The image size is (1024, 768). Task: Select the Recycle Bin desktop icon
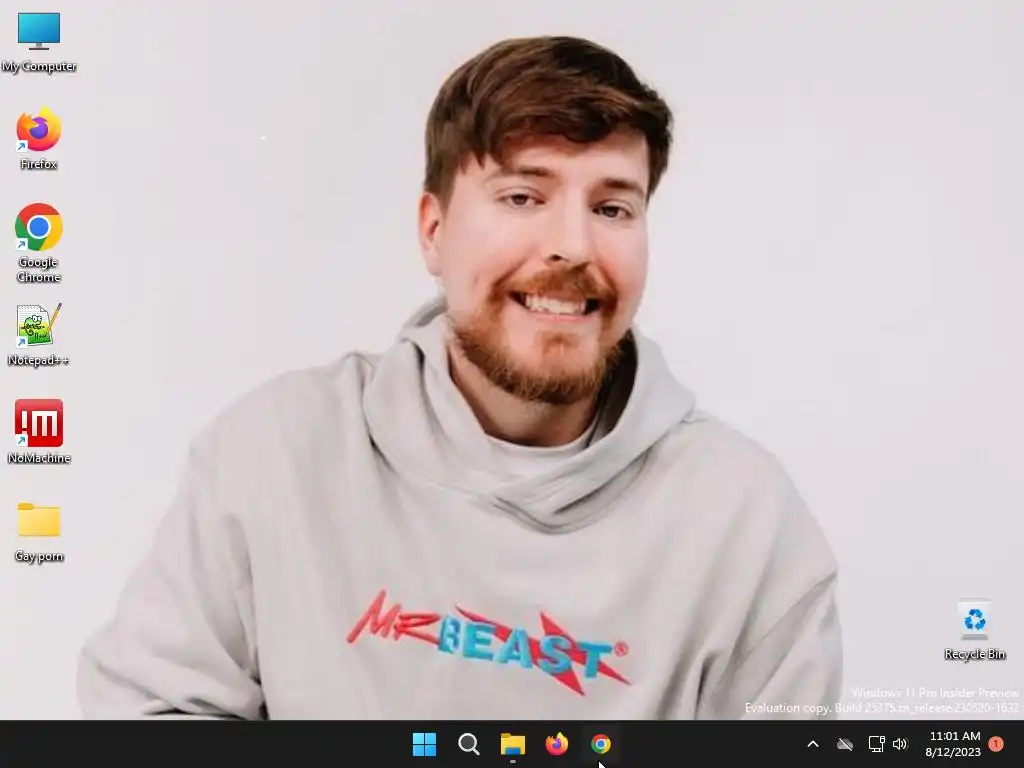pos(974,630)
